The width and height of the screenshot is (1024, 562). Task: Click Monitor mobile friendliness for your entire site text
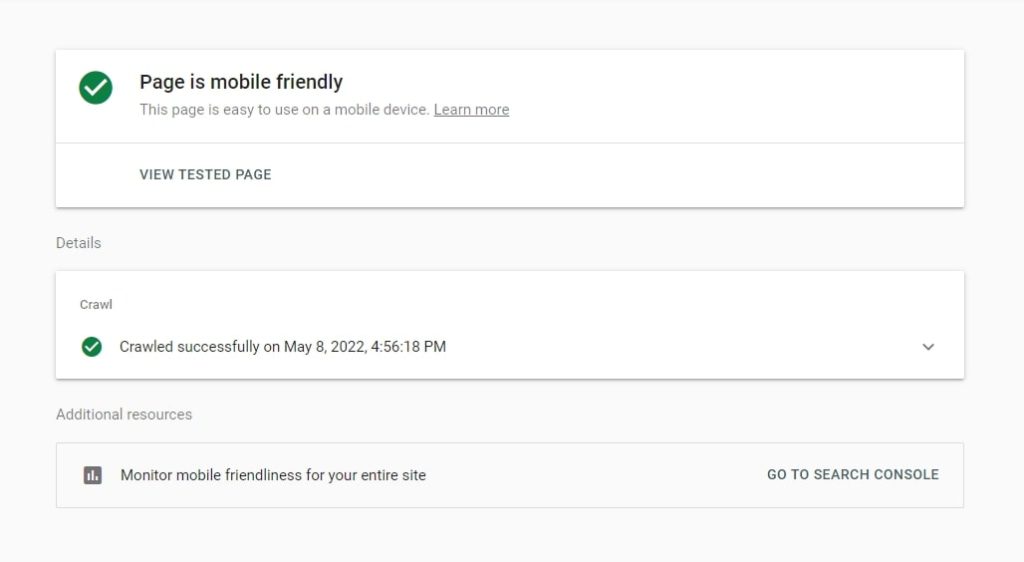[273, 475]
